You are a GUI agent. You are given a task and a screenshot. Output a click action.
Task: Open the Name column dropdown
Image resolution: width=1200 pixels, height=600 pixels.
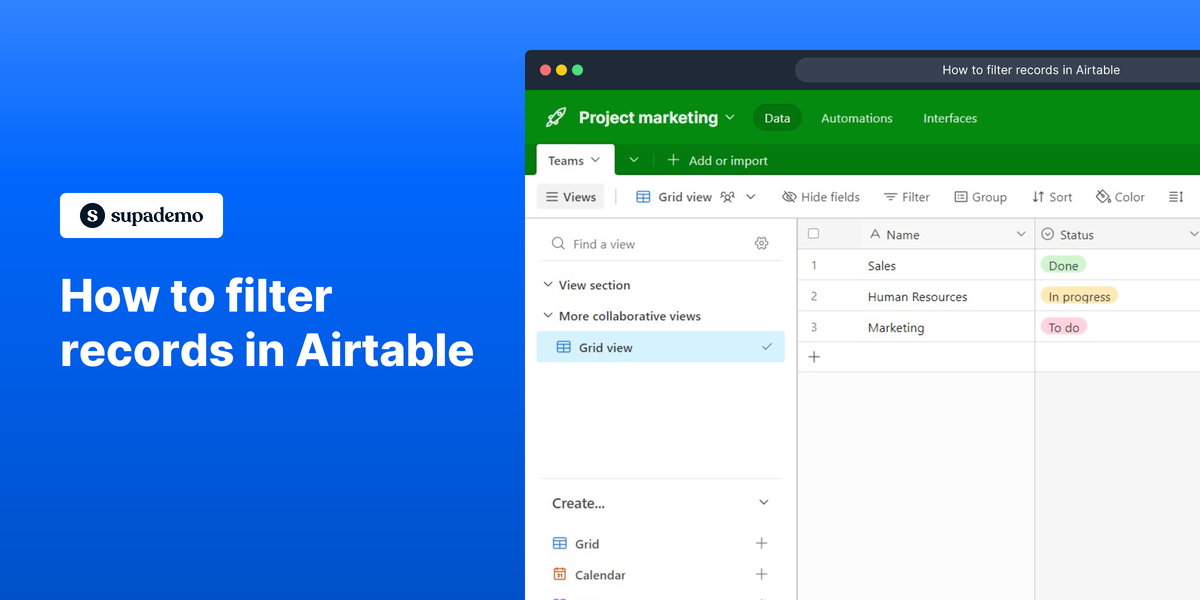pos(1021,234)
